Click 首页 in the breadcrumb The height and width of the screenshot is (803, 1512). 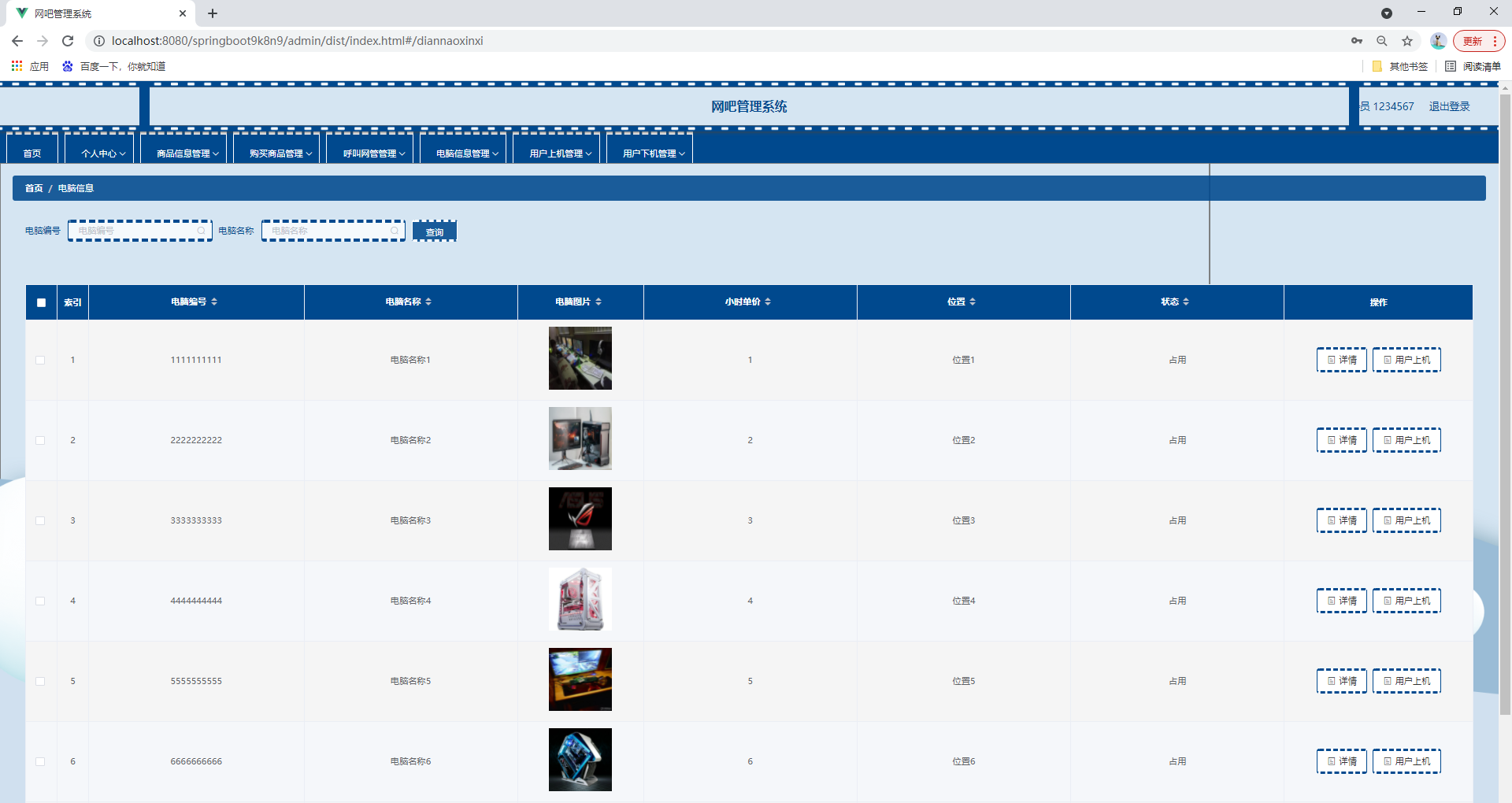[x=34, y=188]
